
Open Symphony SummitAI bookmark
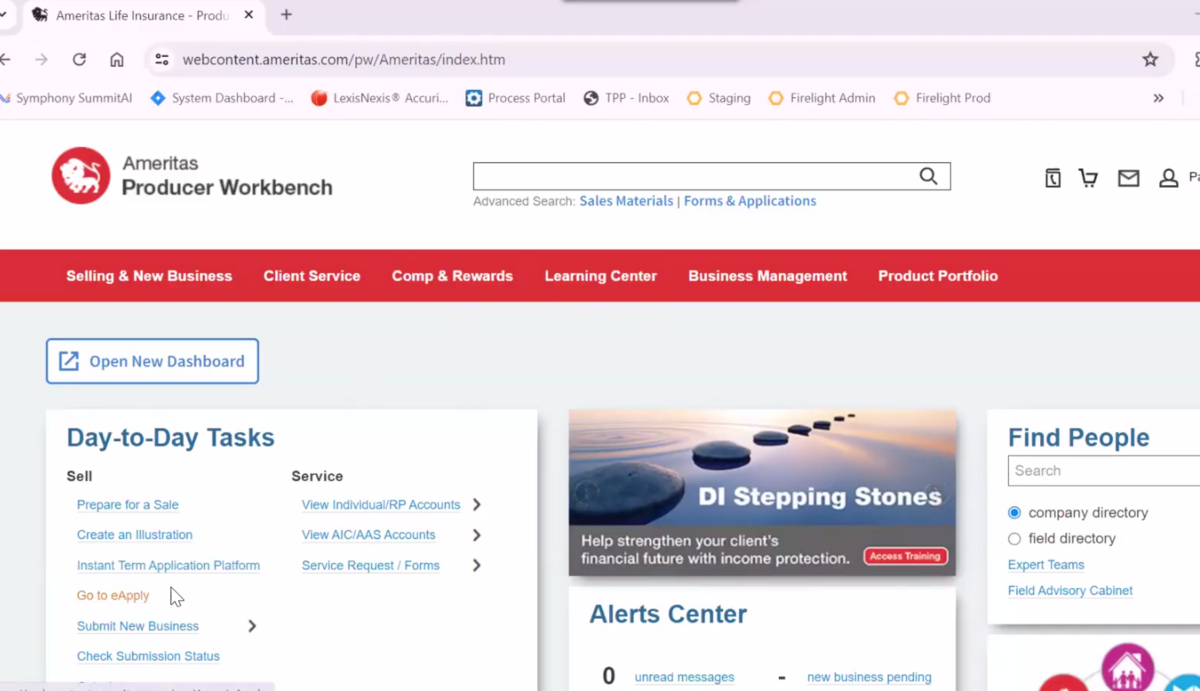tap(66, 98)
